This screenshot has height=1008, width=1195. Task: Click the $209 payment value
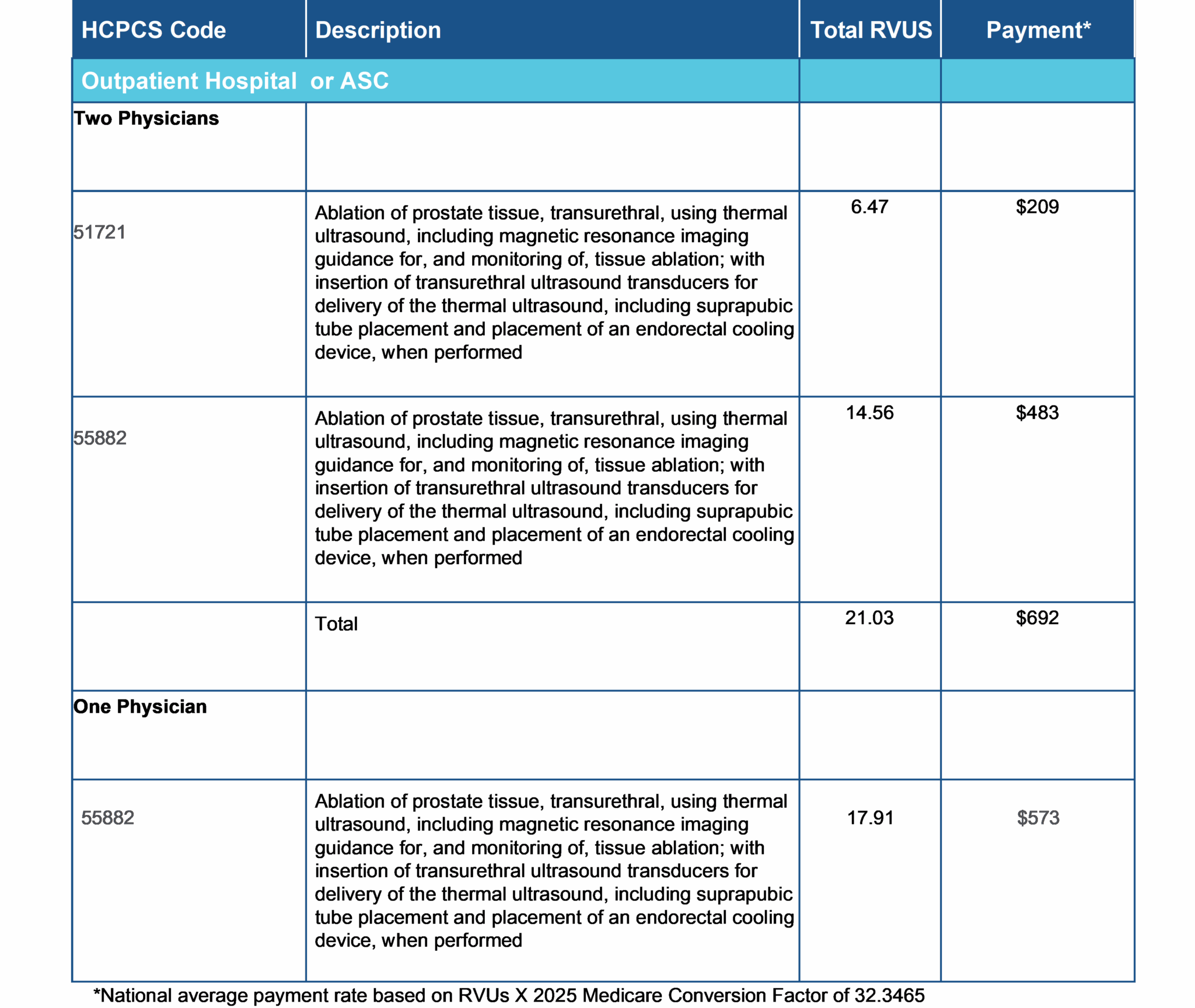1037,206
